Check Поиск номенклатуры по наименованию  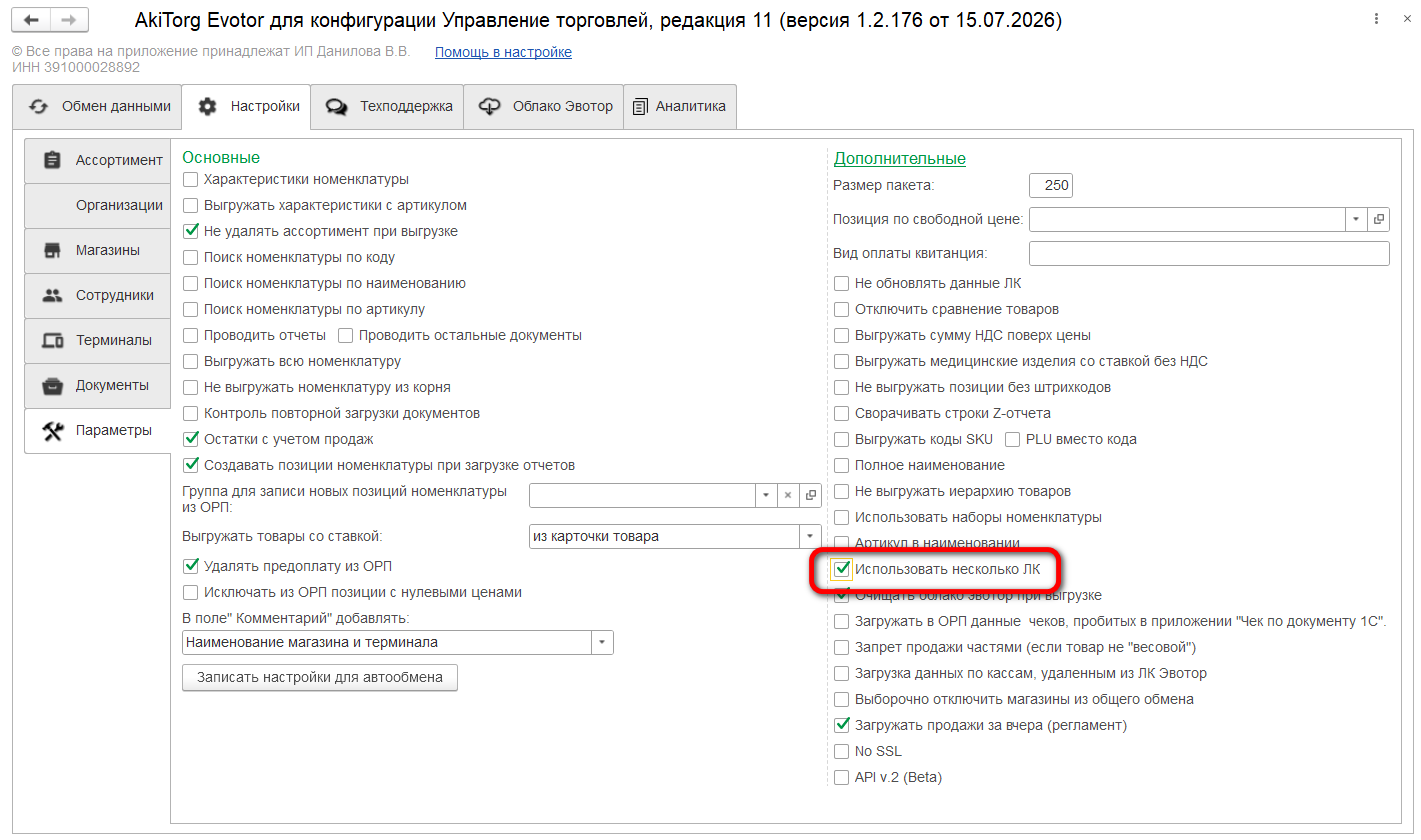(x=191, y=284)
